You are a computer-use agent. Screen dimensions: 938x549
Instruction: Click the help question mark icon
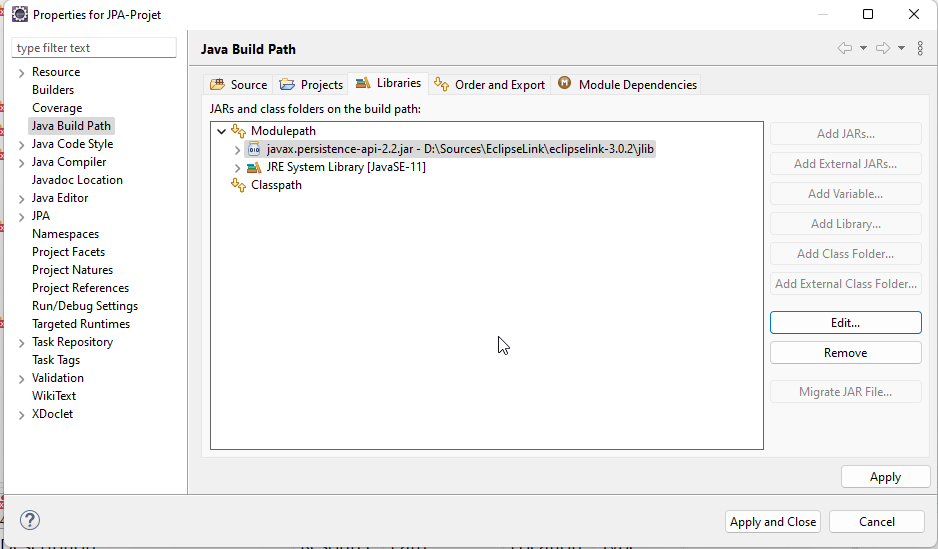point(30,521)
